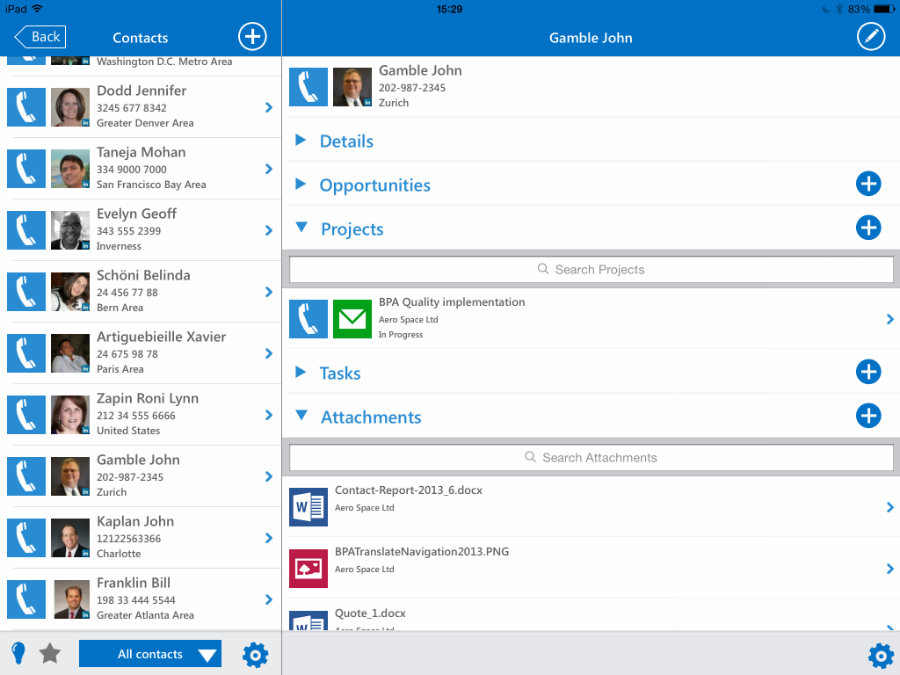Tap Taneja Mohan's profile photo
Image resolution: width=900 pixels, height=675 pixels.
(70, 168)
